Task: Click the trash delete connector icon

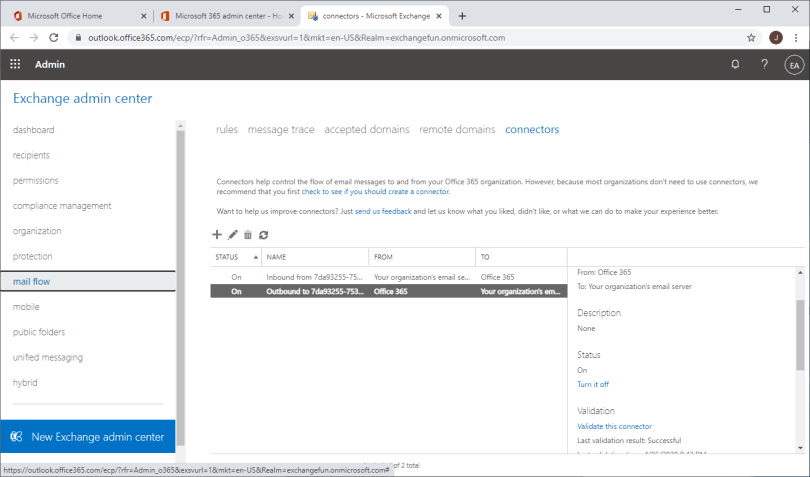Action: coord(248,234)
